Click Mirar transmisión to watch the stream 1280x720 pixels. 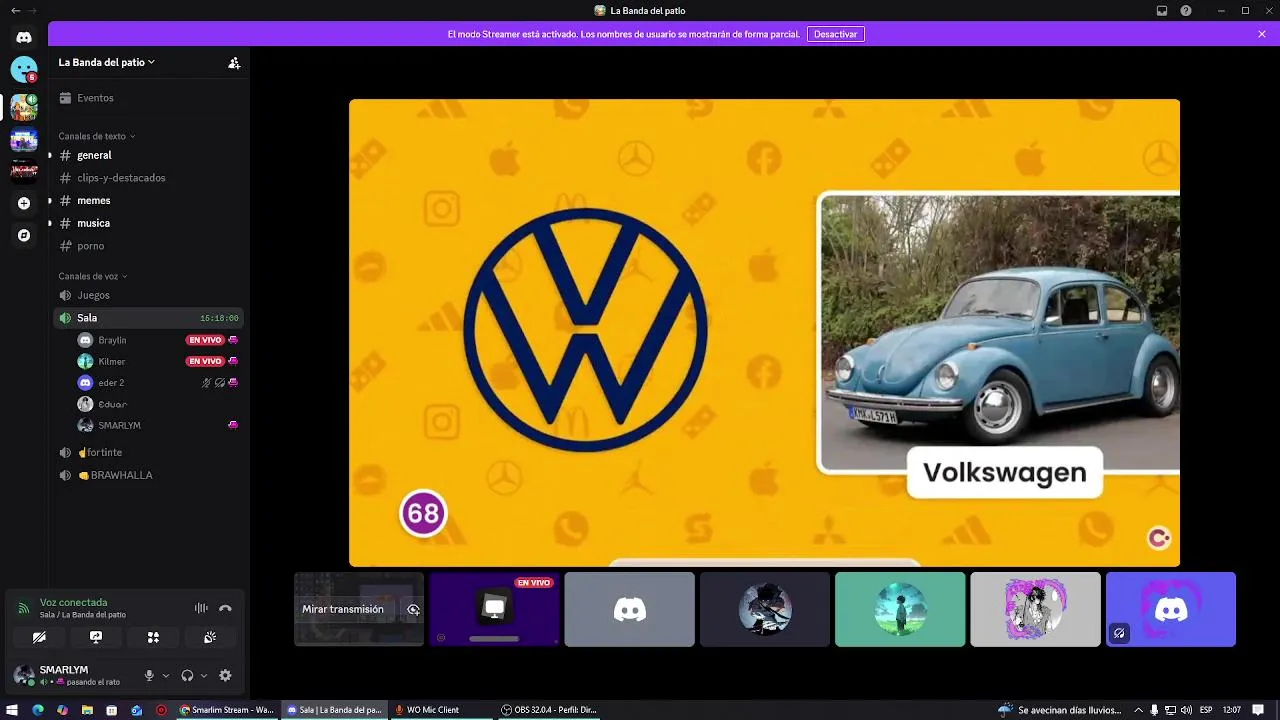coord(343,609)
